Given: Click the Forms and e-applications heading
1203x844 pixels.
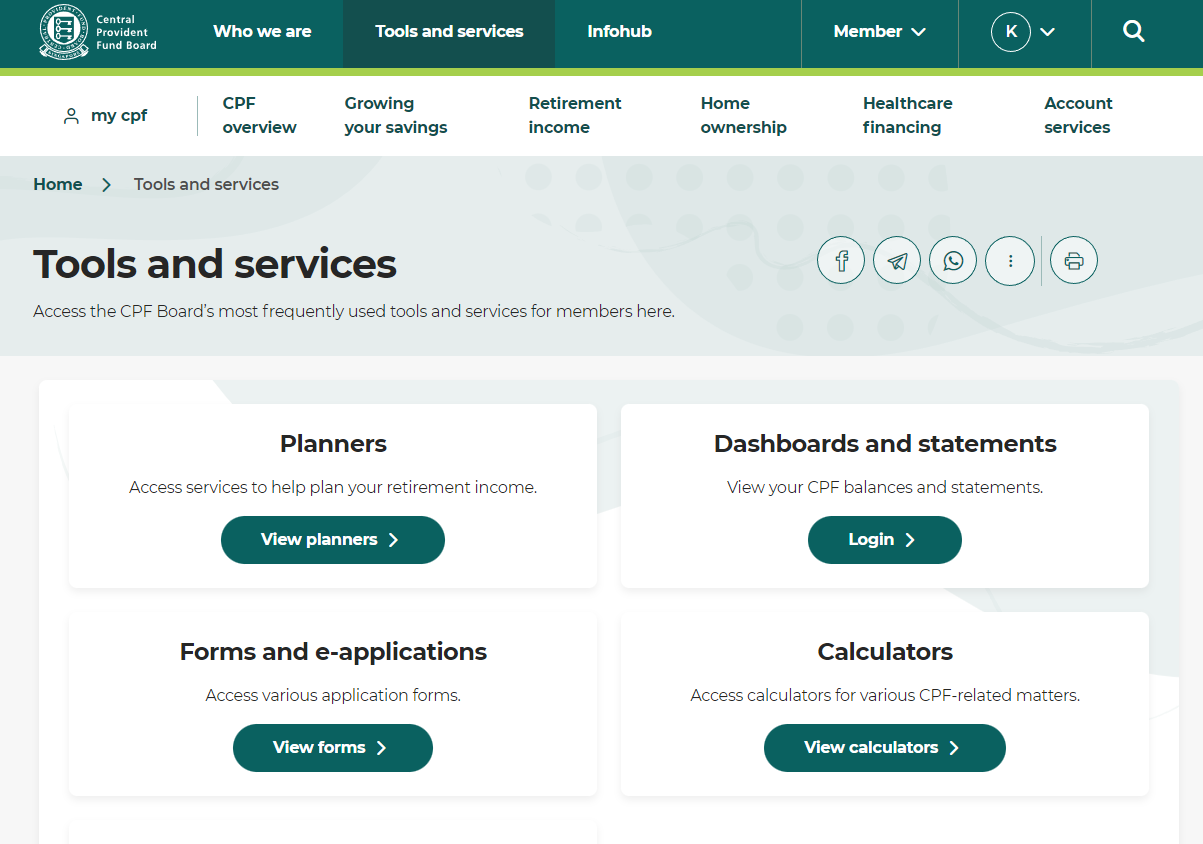Looking at the screenshot, I should (x=333, y=652).
